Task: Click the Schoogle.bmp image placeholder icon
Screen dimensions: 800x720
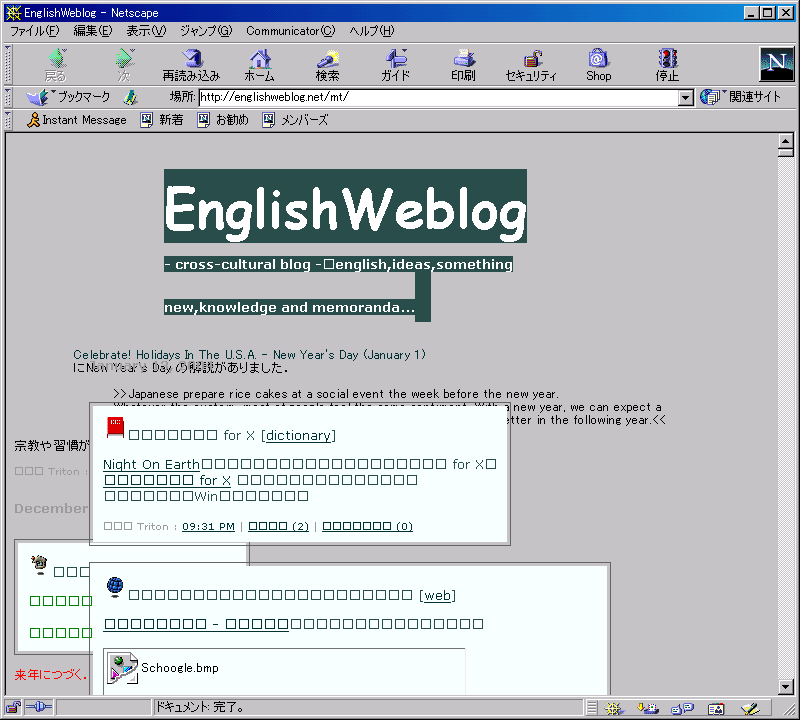Action: pos(122,668)
